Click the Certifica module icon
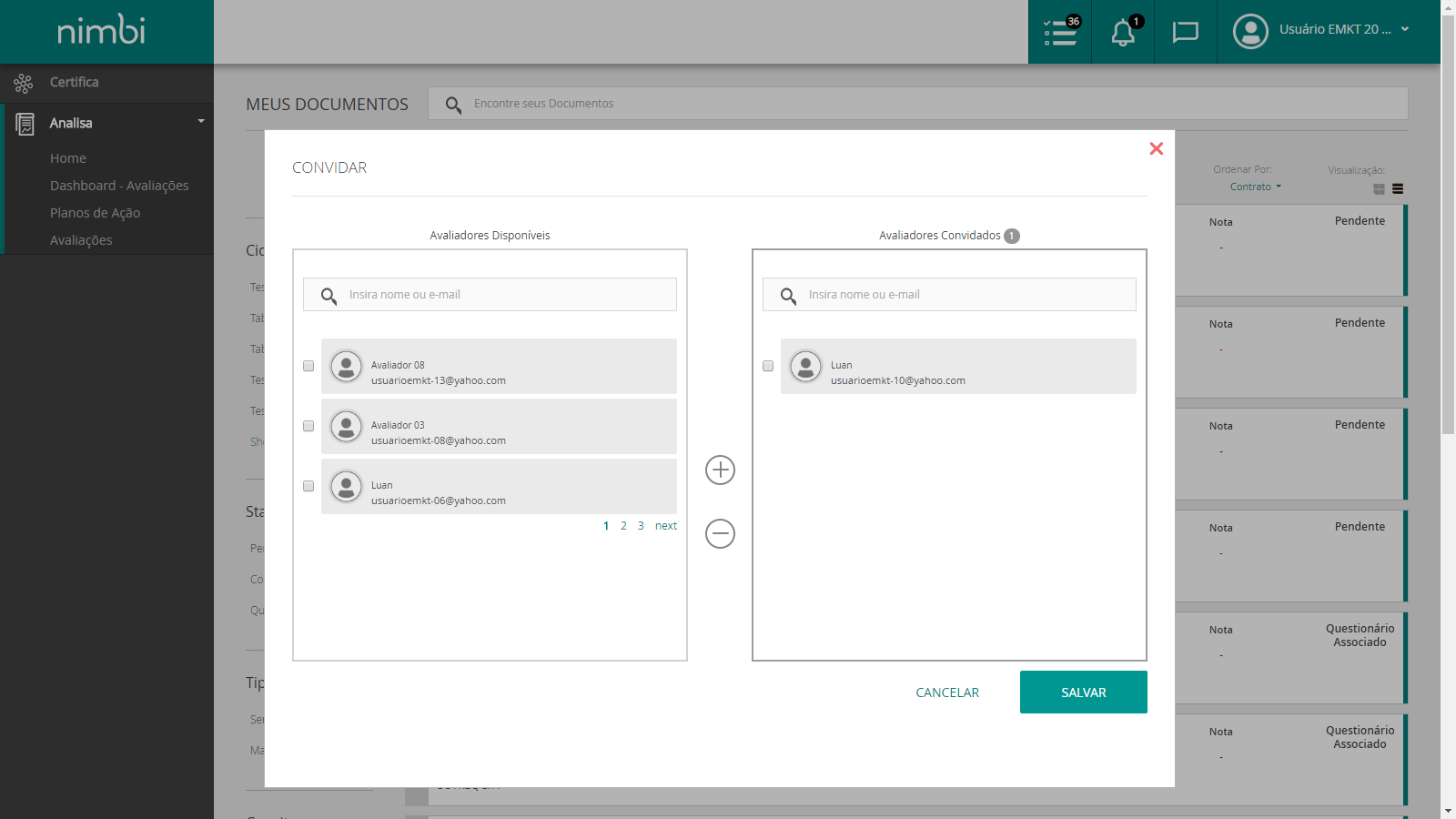 (24, 84)
